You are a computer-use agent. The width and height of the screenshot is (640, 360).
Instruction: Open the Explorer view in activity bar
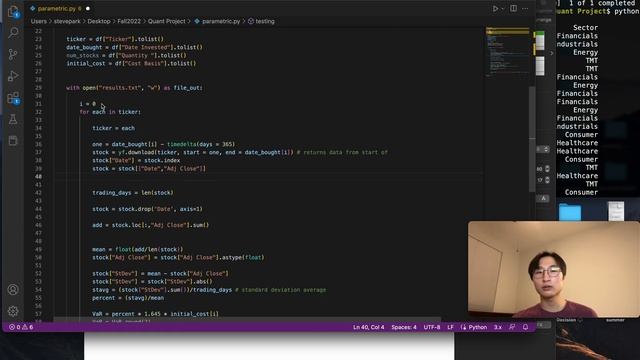point(13,11)
